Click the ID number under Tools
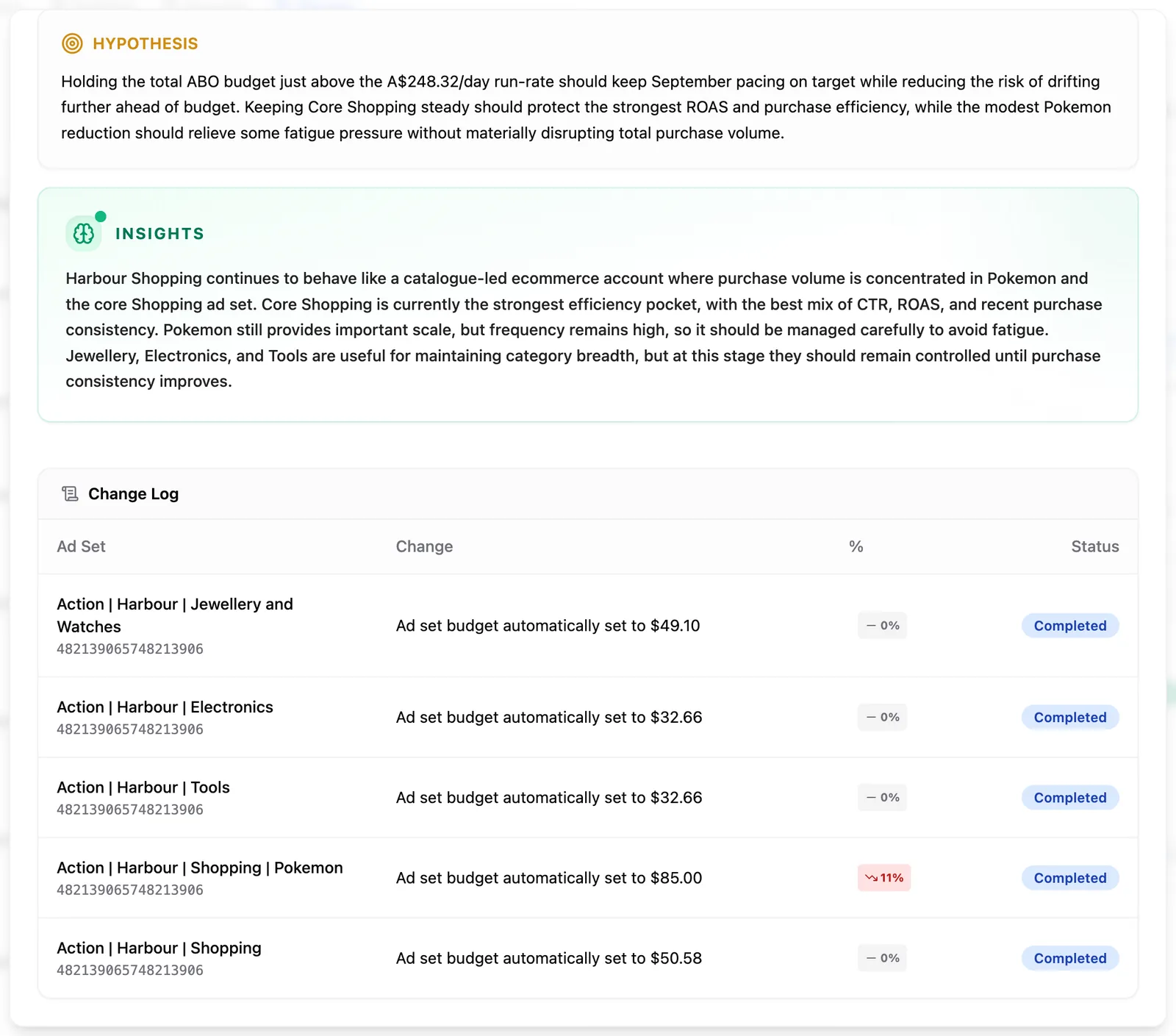Image resolution: width=1176 pixels, height=1036 pixels. pyautogui.click(x=130, y=810)
